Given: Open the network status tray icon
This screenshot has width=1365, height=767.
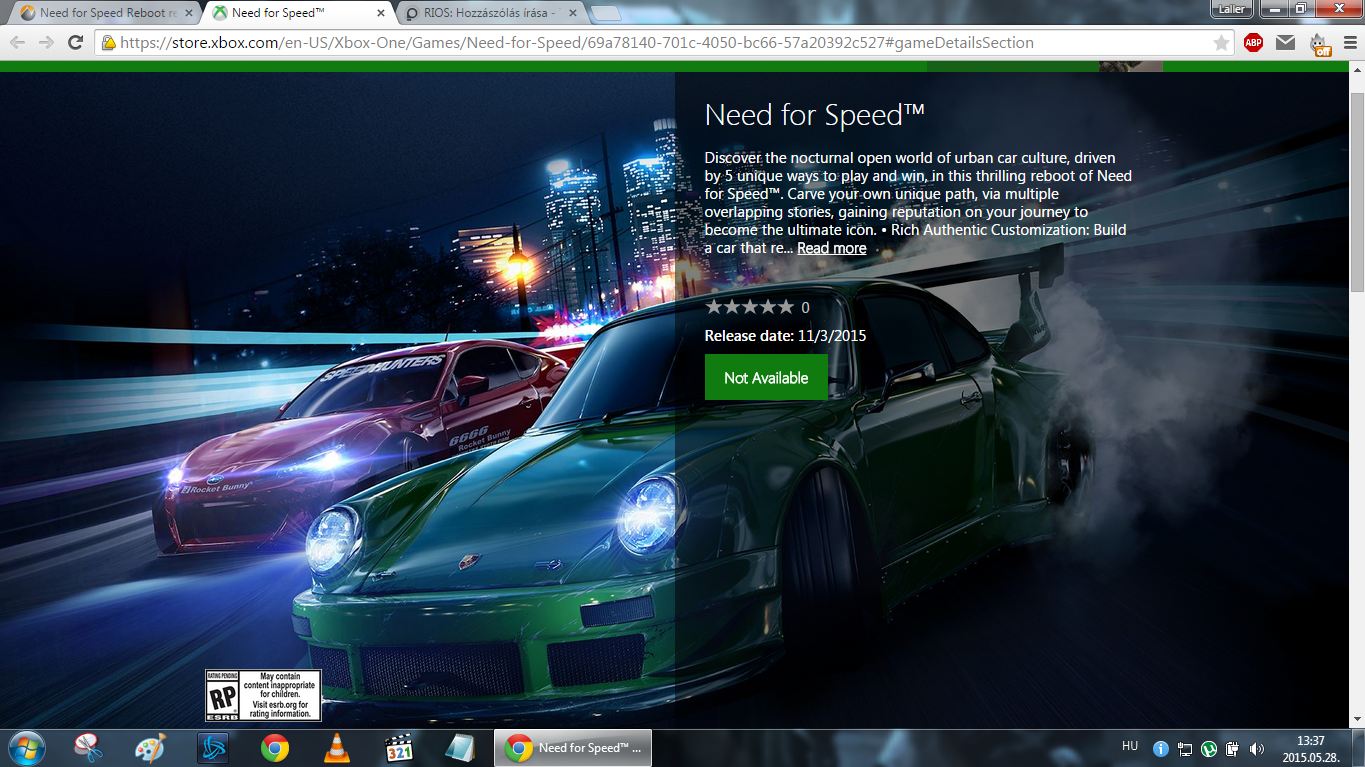Looking at the screenshot, I should (1184, 748).
